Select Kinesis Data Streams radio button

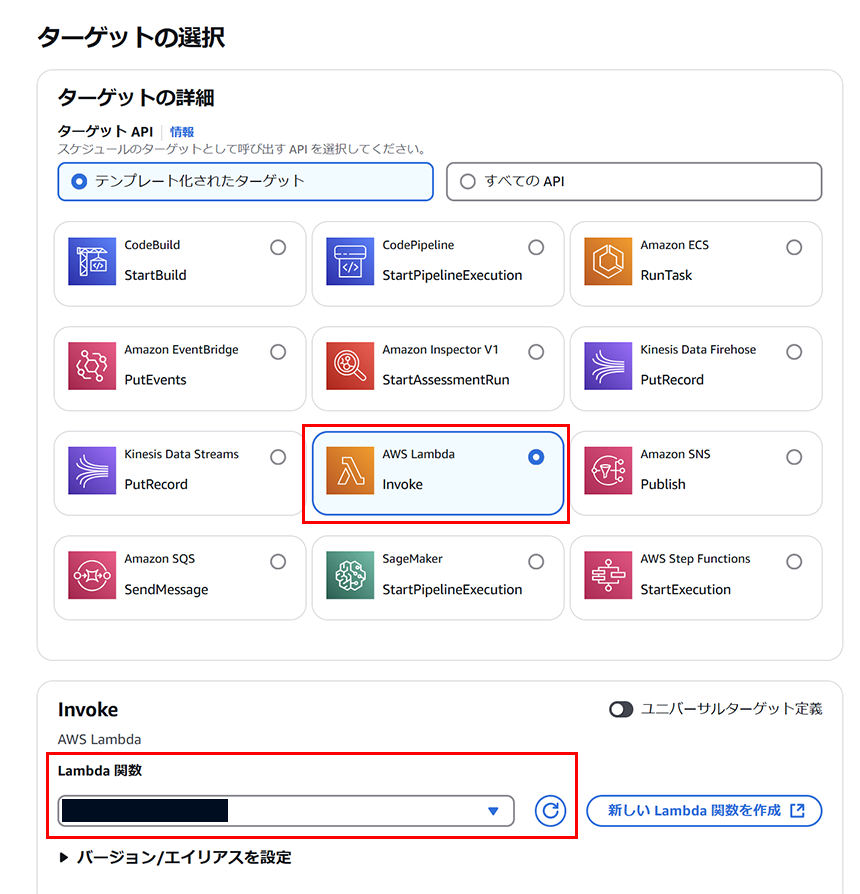[x=278, y=457]
